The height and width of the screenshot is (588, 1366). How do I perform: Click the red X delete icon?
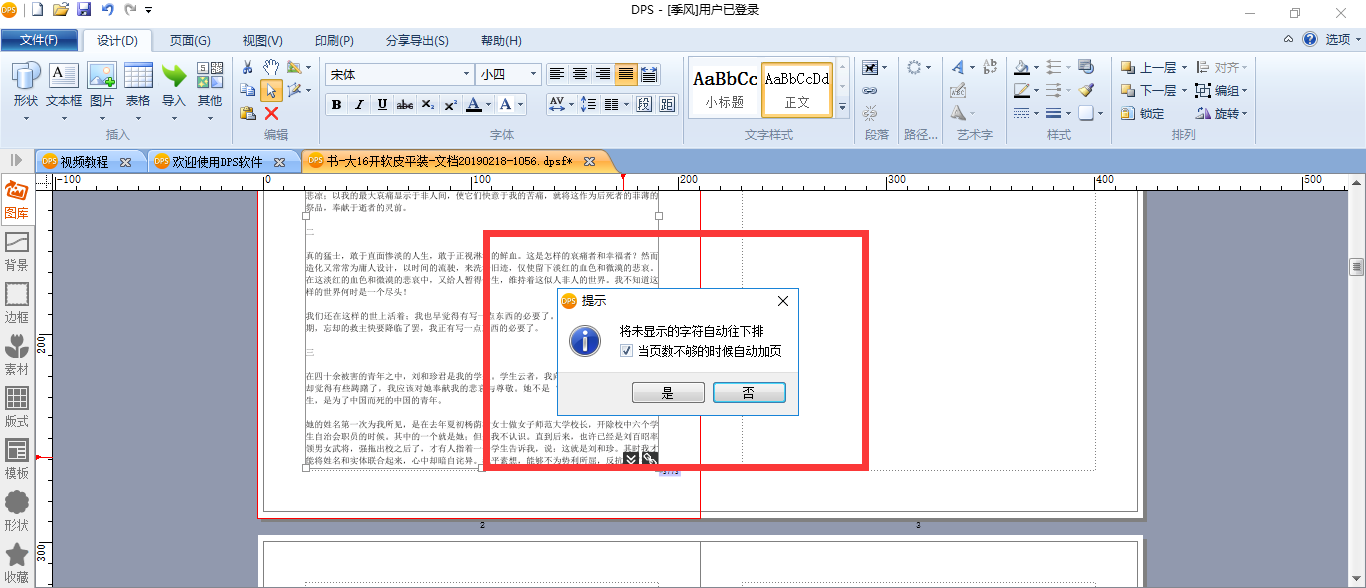click(x=271, y=113)
